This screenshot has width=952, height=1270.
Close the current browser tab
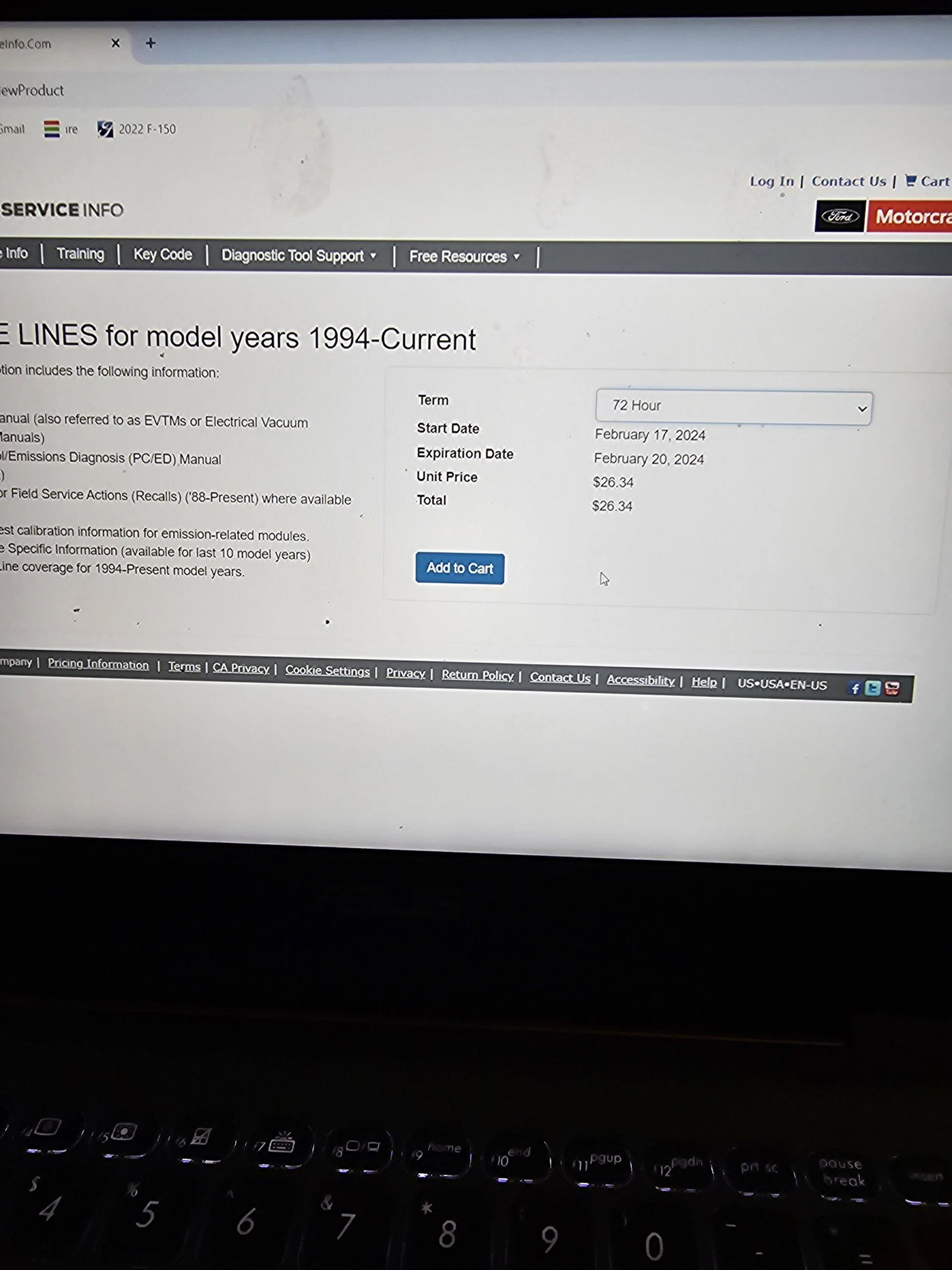[116, 43]
